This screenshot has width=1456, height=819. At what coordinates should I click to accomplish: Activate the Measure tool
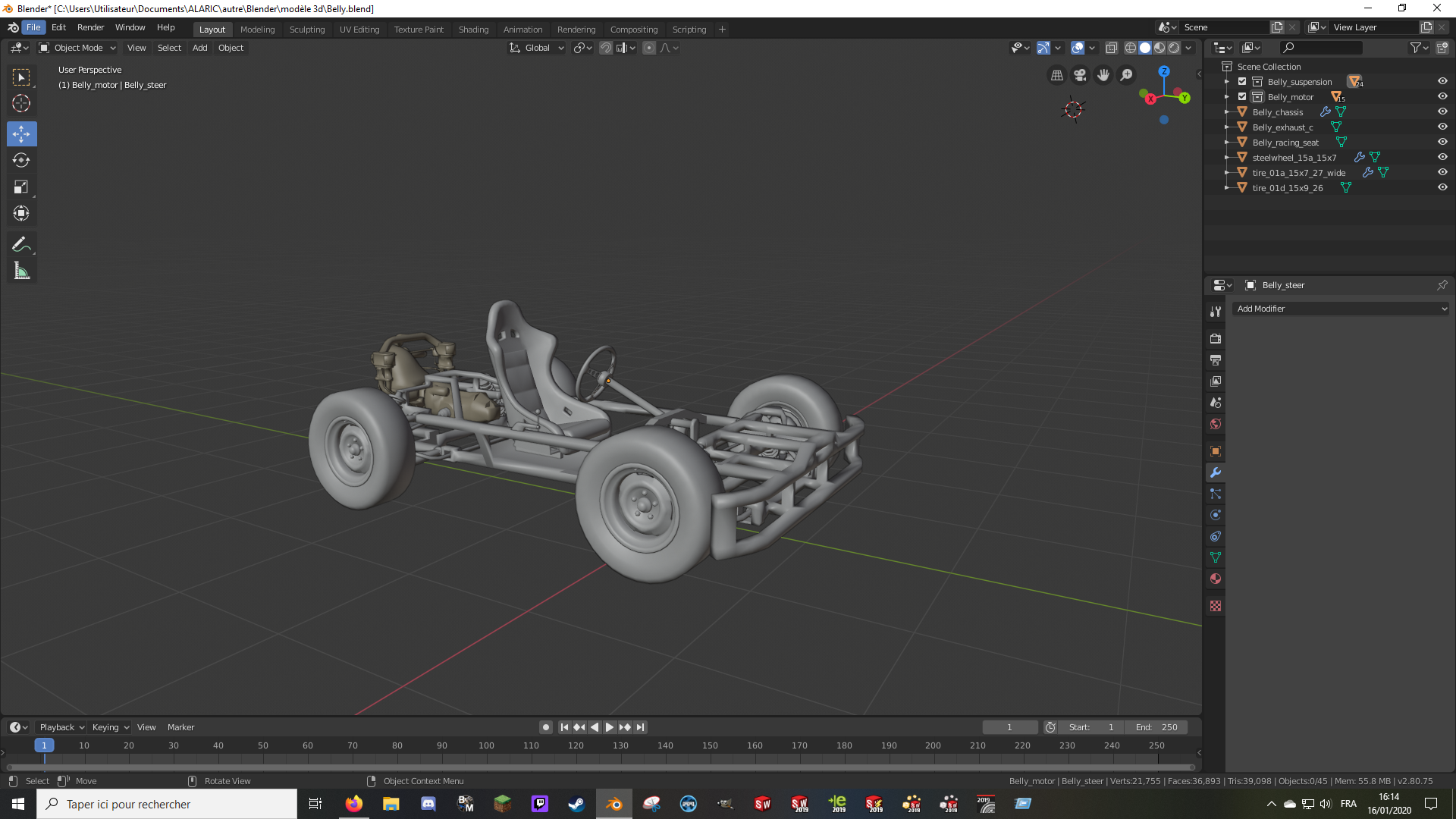tap(21, 271)
